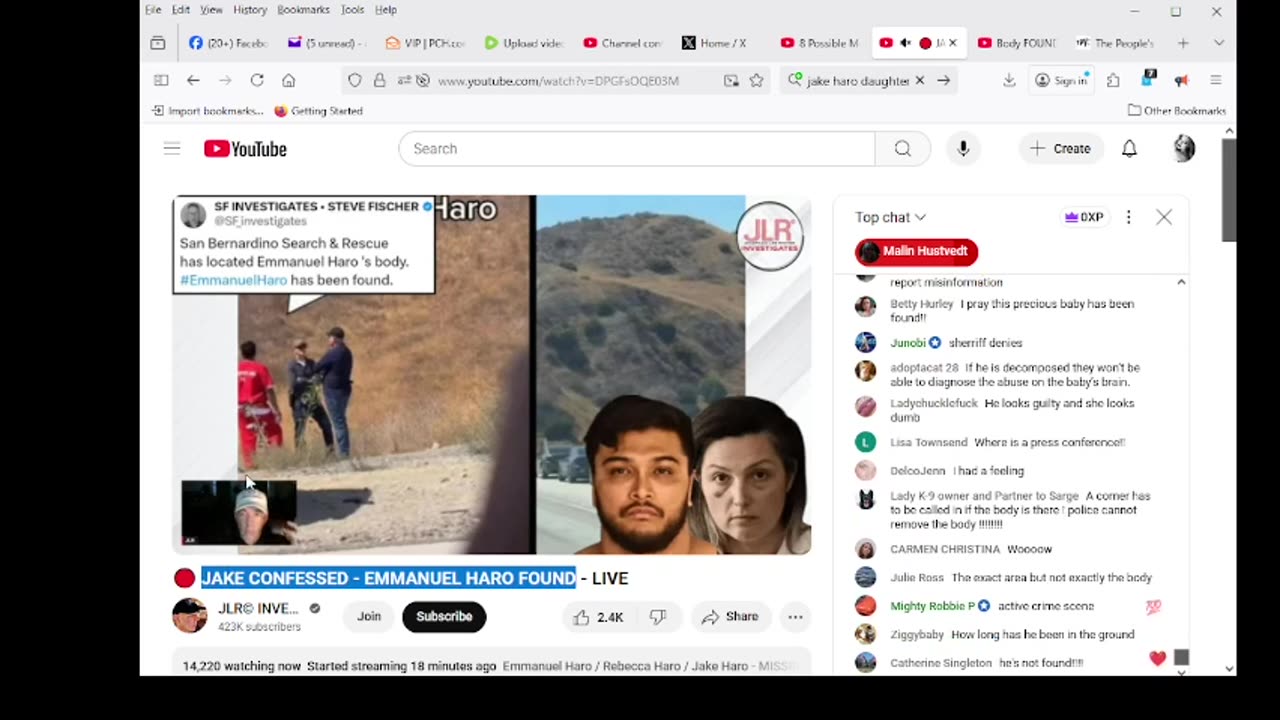Click the Create button
Image resolution: width=1280 pixels, height=720 pixels.
(x=1060, y=149)
